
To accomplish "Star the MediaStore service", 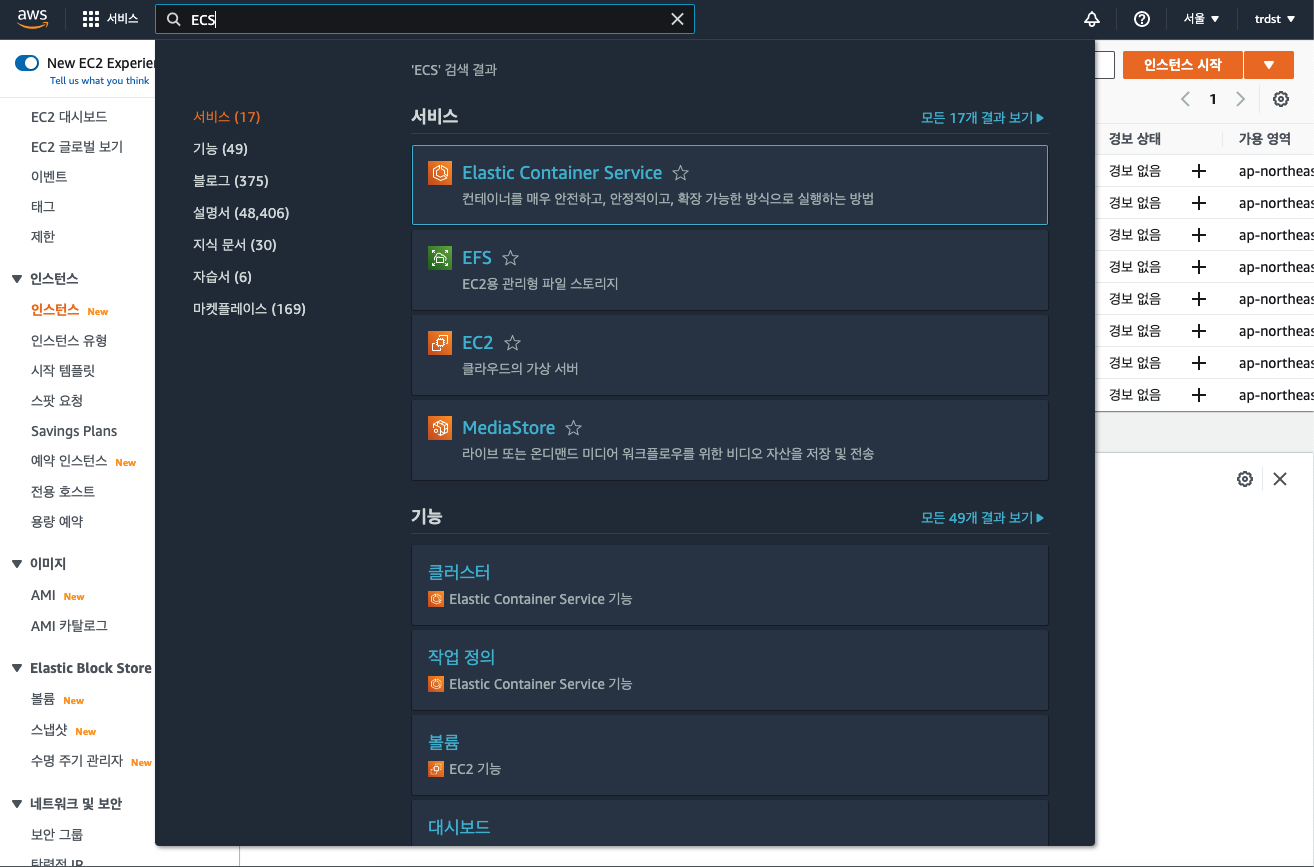I will 573,428.
